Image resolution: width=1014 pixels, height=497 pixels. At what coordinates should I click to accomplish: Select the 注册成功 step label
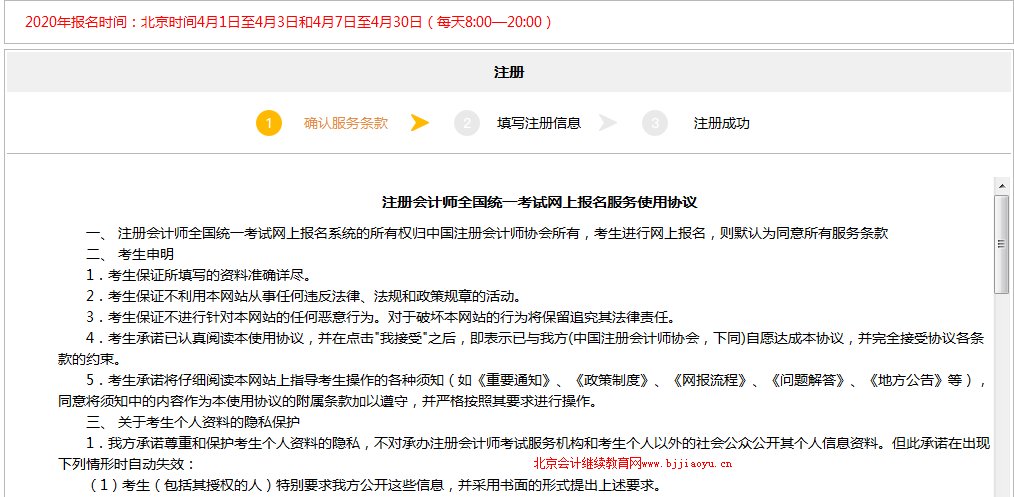click(722, 123)
